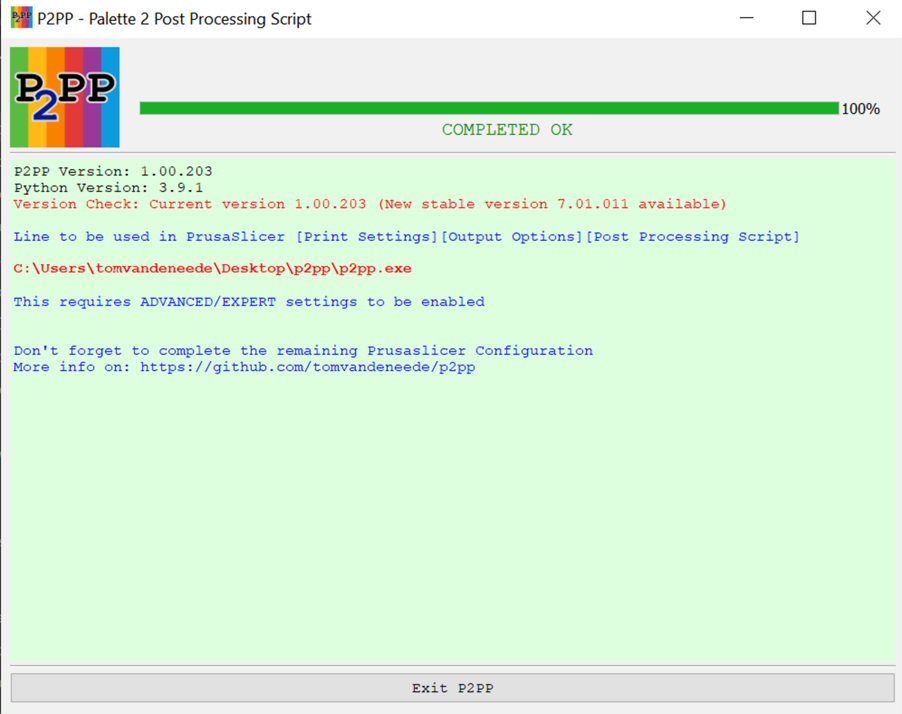This screenshot has height=714, width=902.
Task: Click the 100% progress label
Action: pyautogui.click(x=860, y=109)
